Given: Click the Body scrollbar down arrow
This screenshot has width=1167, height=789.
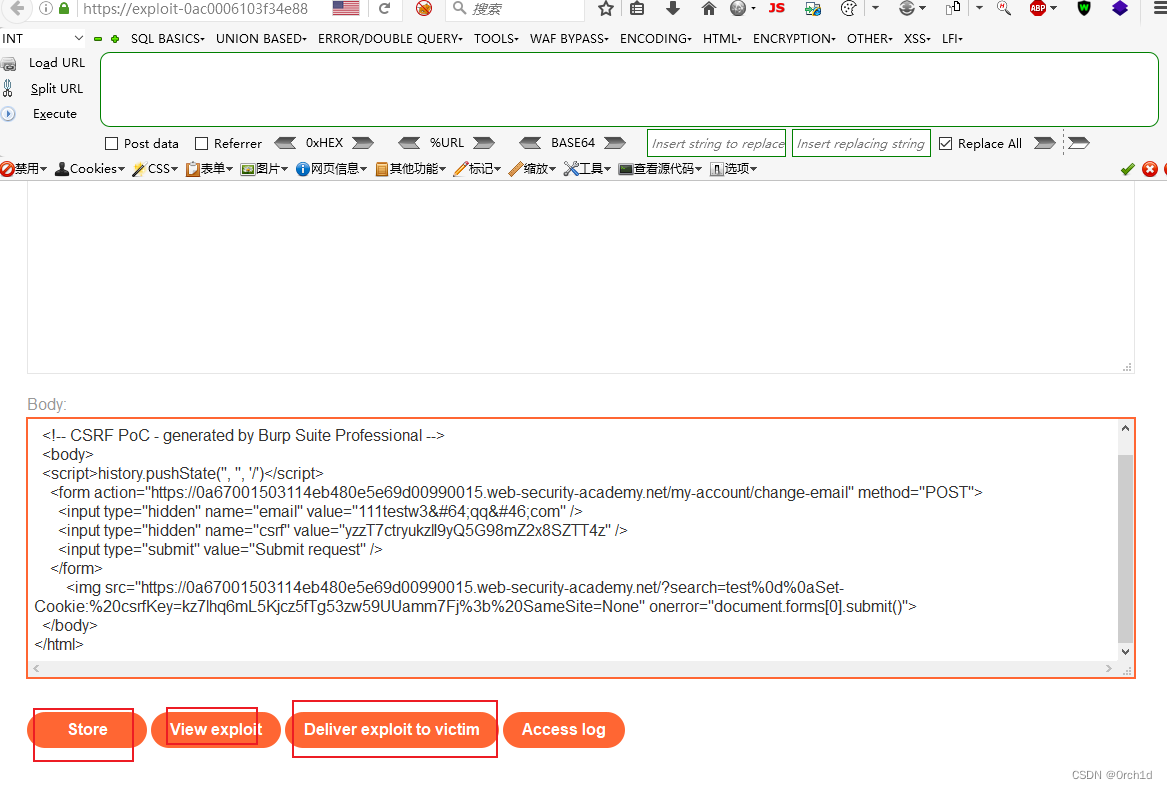Looking at the screenshot, I should click(x=1125, y=652).
